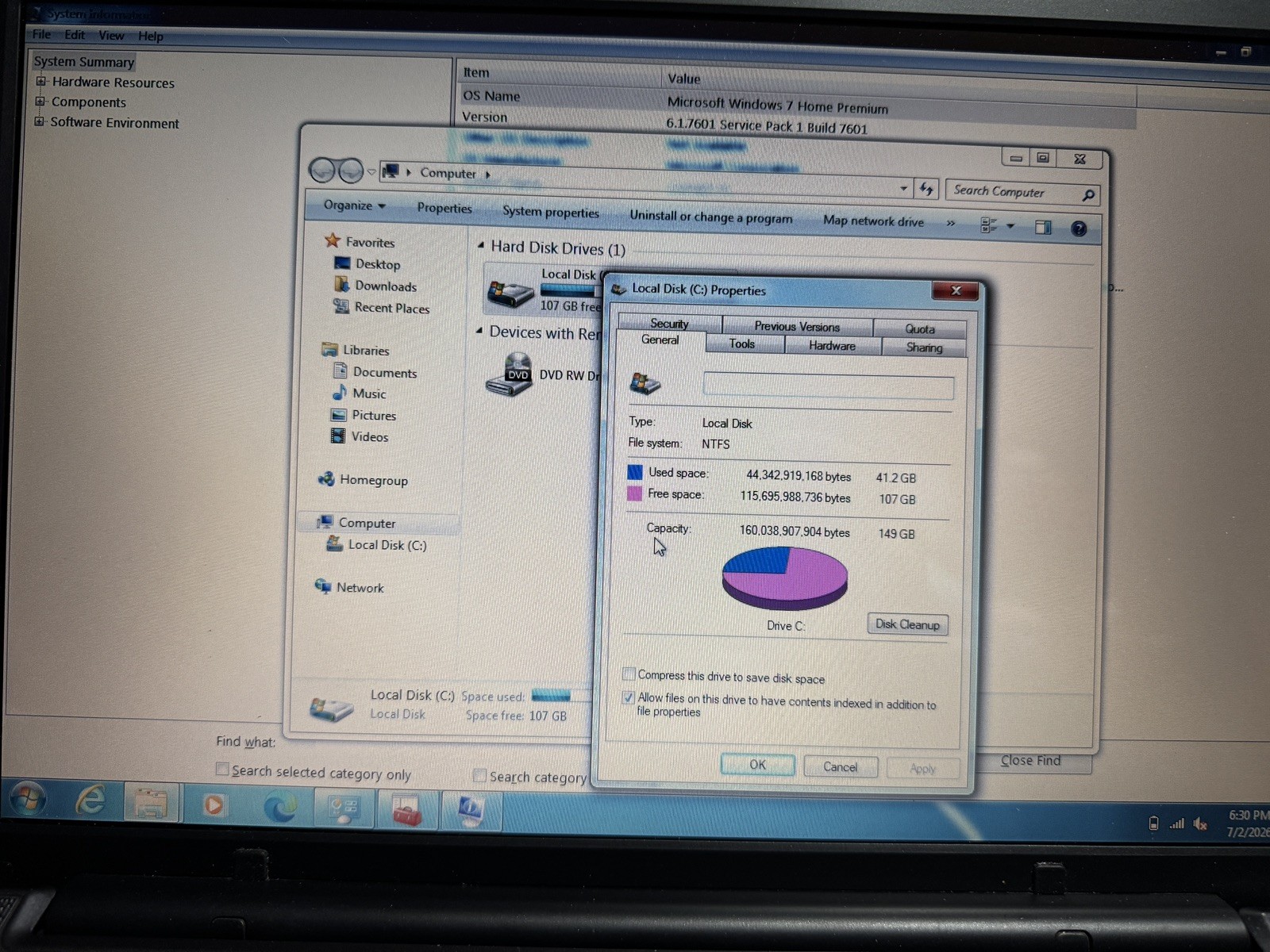Screen dimensions: 1270x952
Task: Switch to the Previous Versions tab
Action: (x=797, y=326)
